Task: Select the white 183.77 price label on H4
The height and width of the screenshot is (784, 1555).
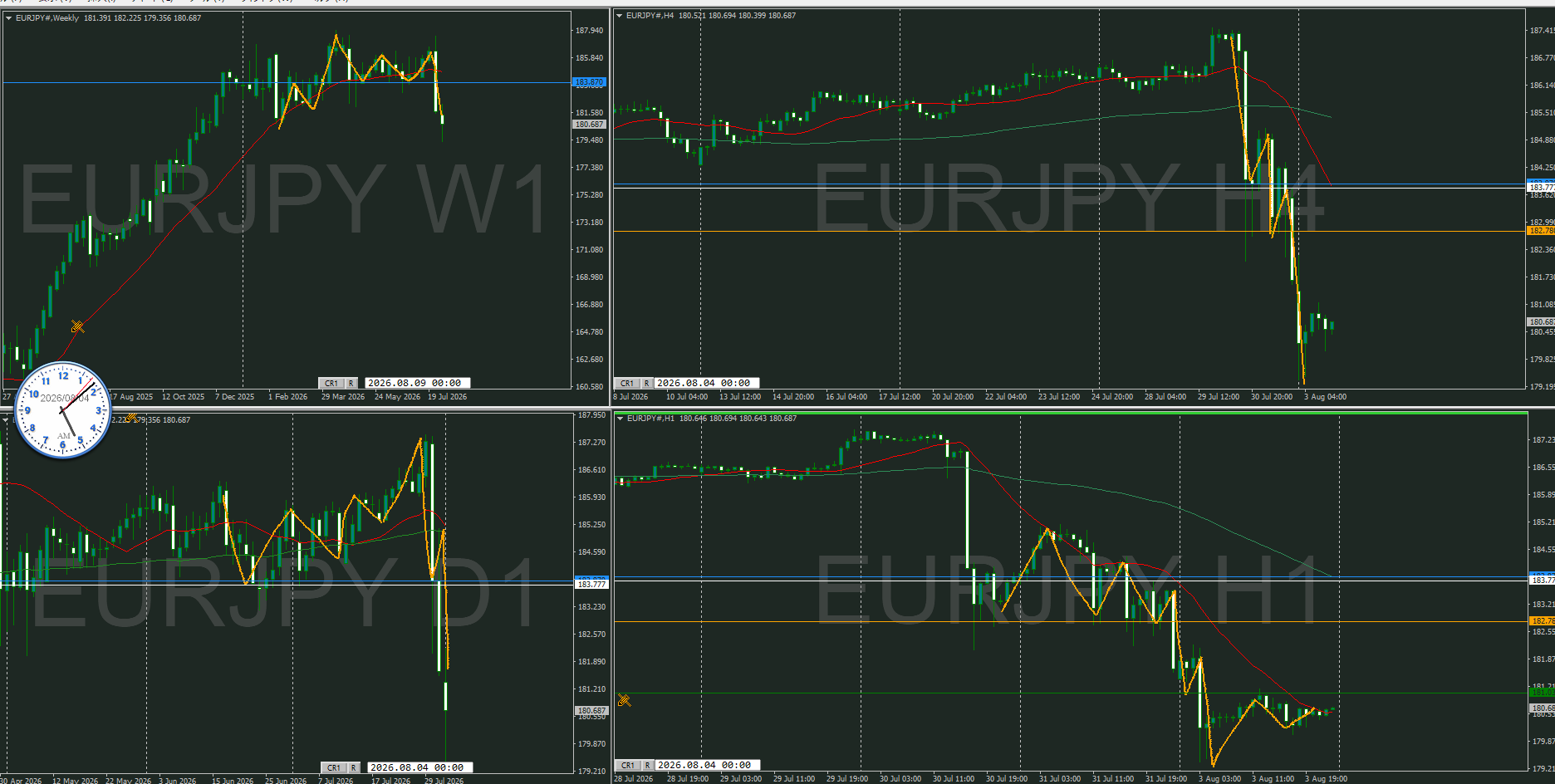Action: 1542,188
